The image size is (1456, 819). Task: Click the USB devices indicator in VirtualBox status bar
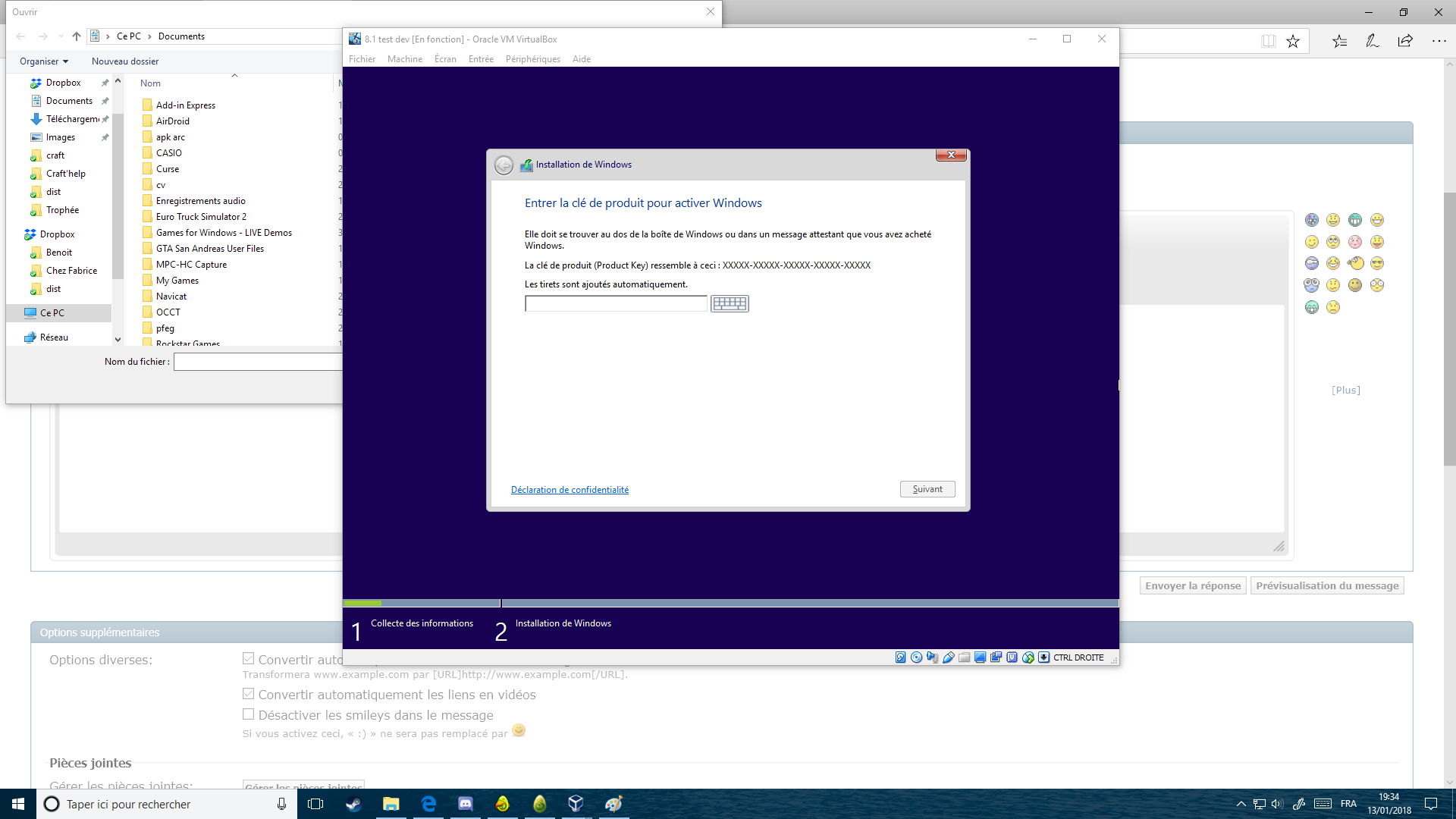(x=948, y=657)
